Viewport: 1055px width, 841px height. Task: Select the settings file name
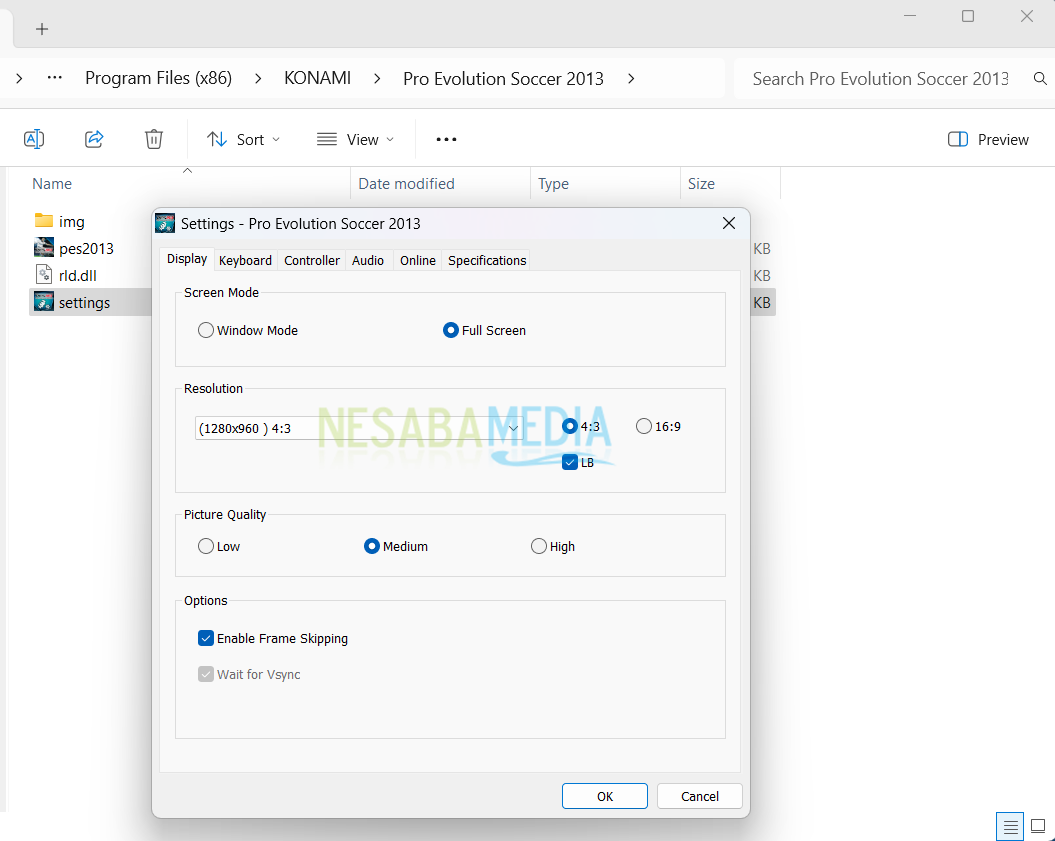[84, 303]
